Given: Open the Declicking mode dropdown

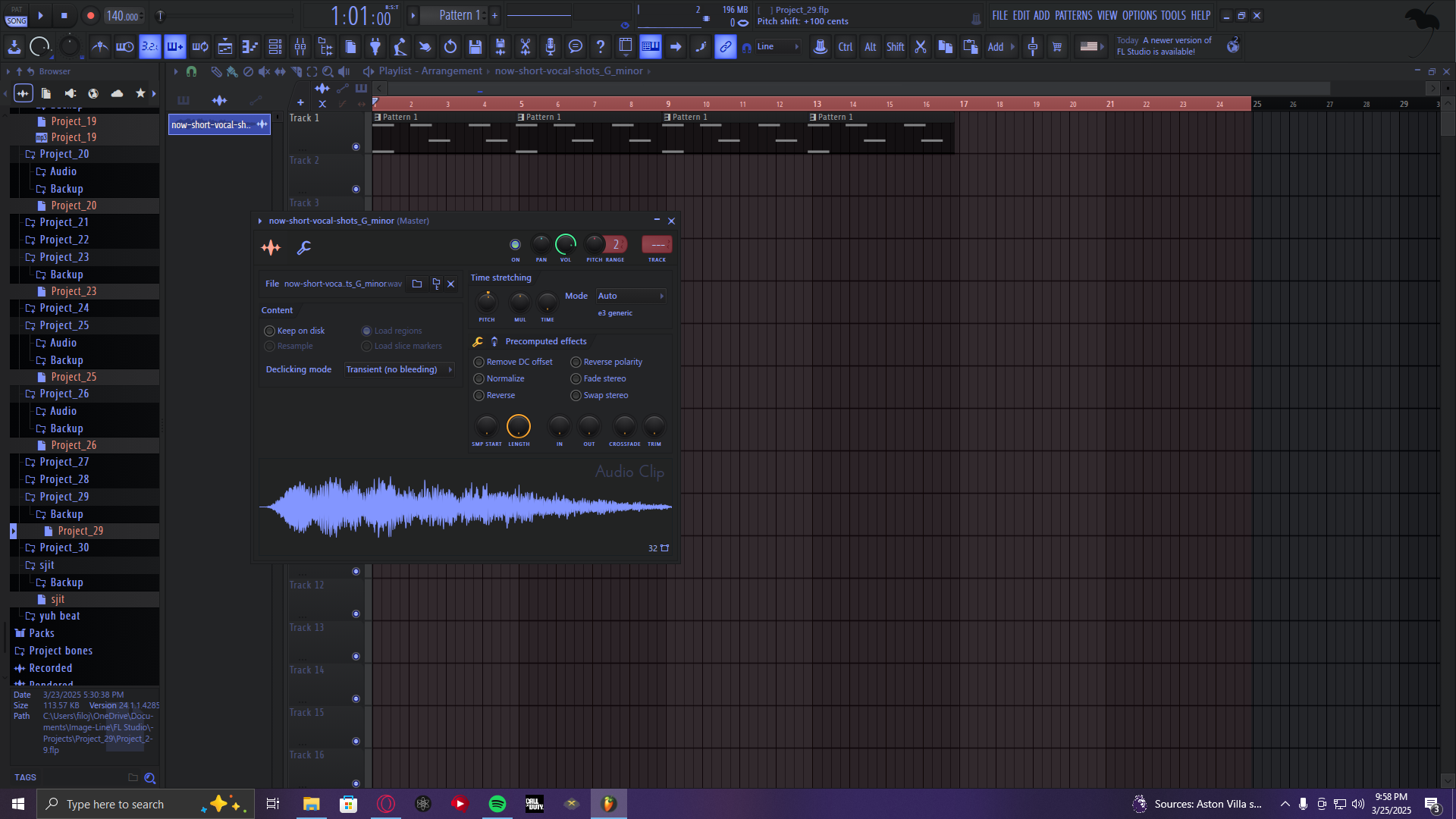Looking at the screenshot, I should coord(399,369).
